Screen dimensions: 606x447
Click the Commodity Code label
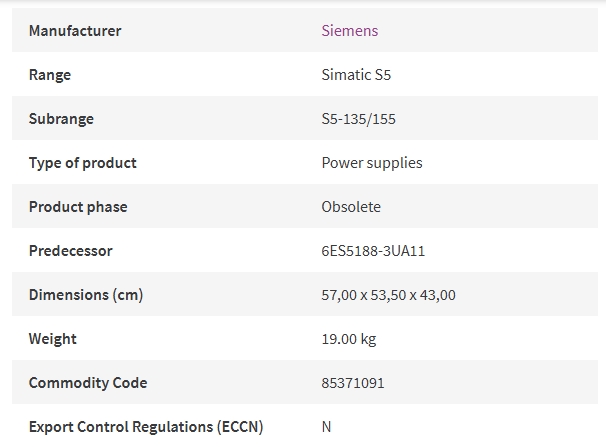pyautogui.click(x=88, y=383)
